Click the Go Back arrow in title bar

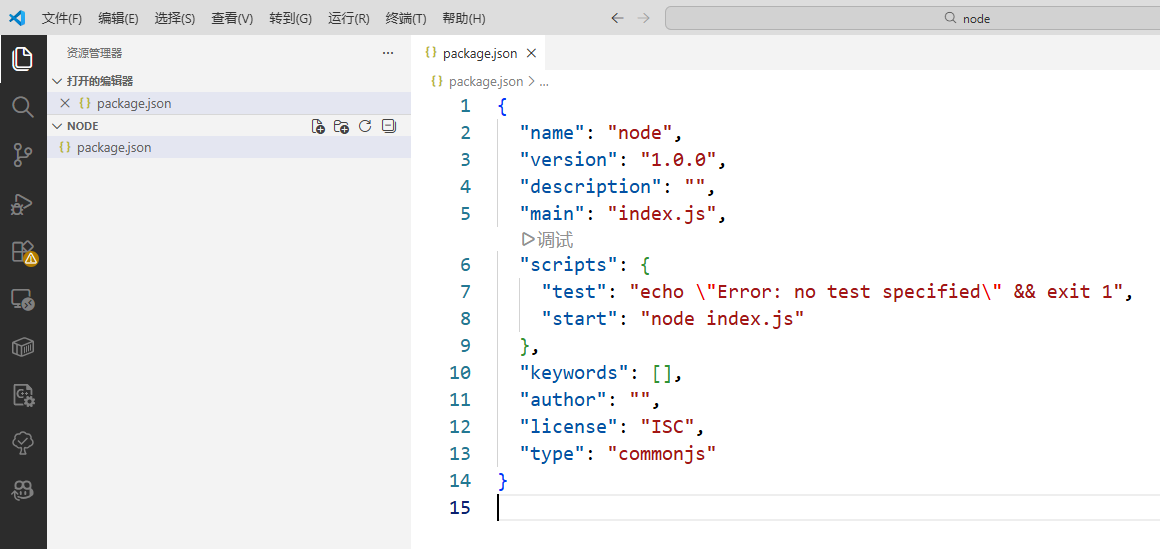tap(617, 18)
